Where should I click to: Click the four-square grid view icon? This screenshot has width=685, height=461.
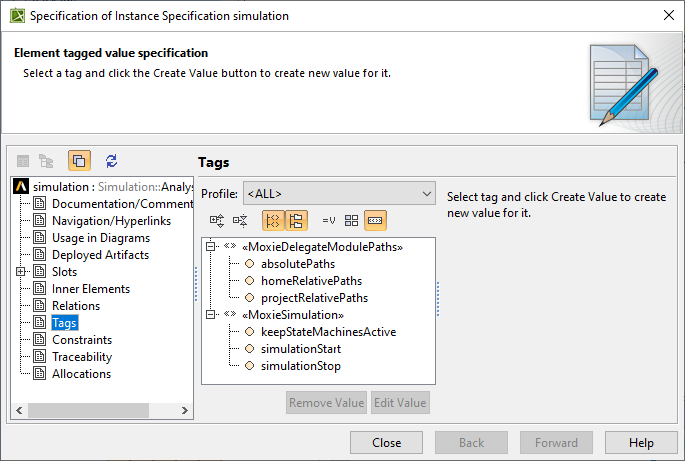351,220
